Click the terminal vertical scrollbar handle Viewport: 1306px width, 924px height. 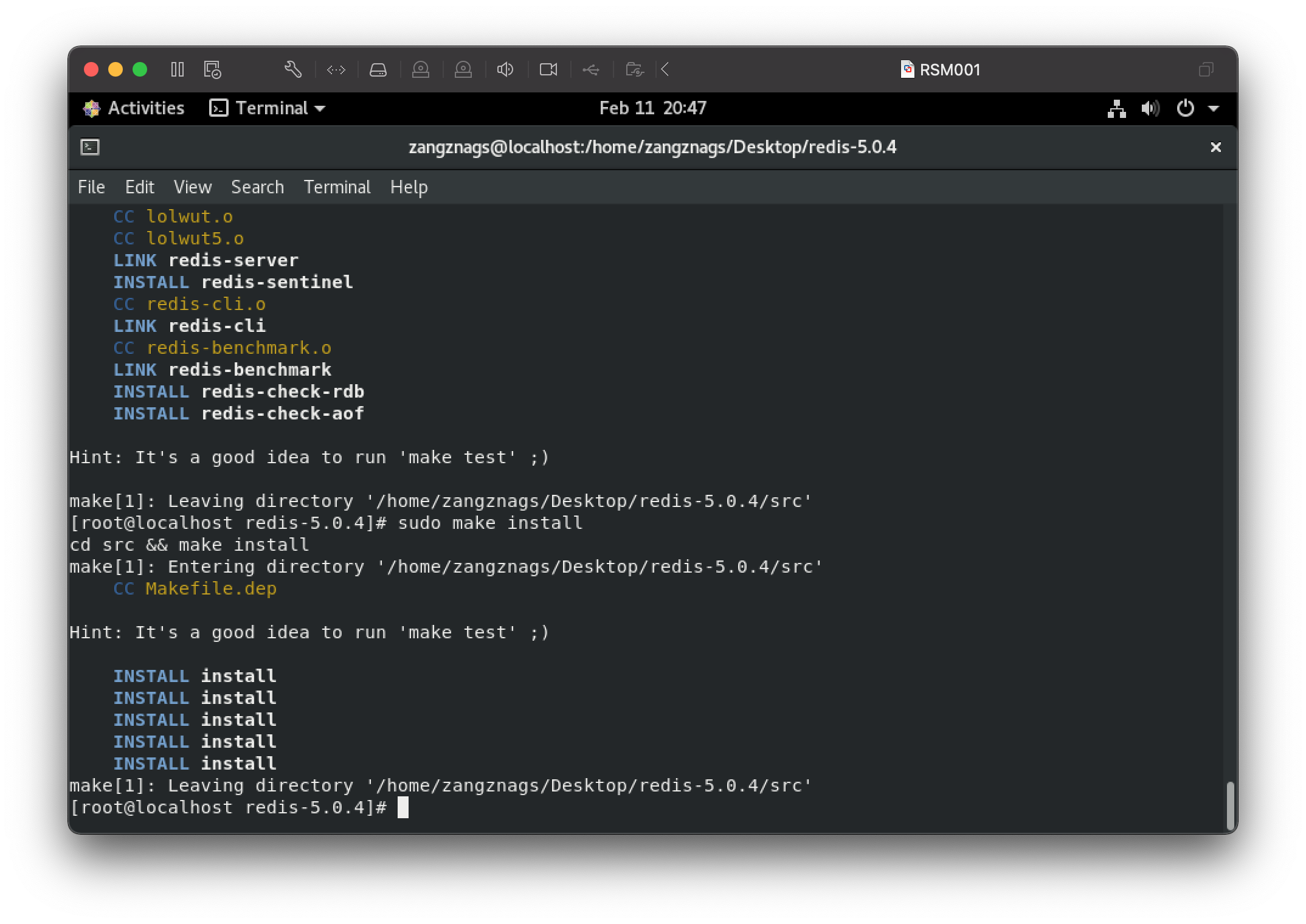click(x=1230, y=805)
